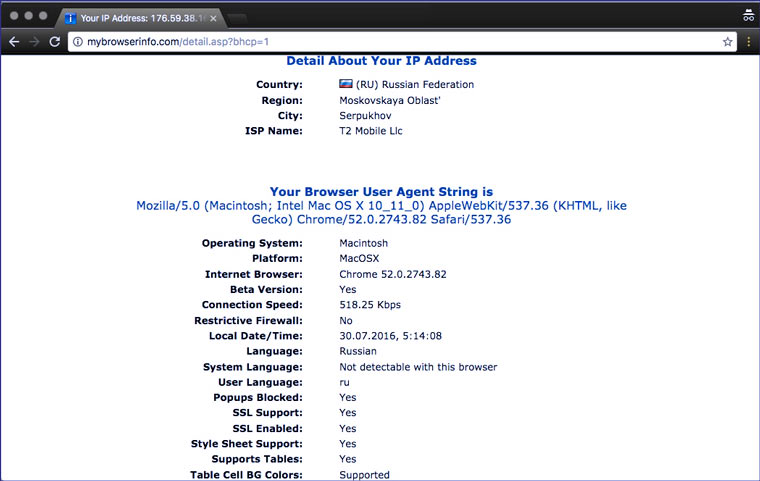Click the Mozilla/5.0 user agent string
Viewport: 760px width, 481px height.
[x=381, y=212]
